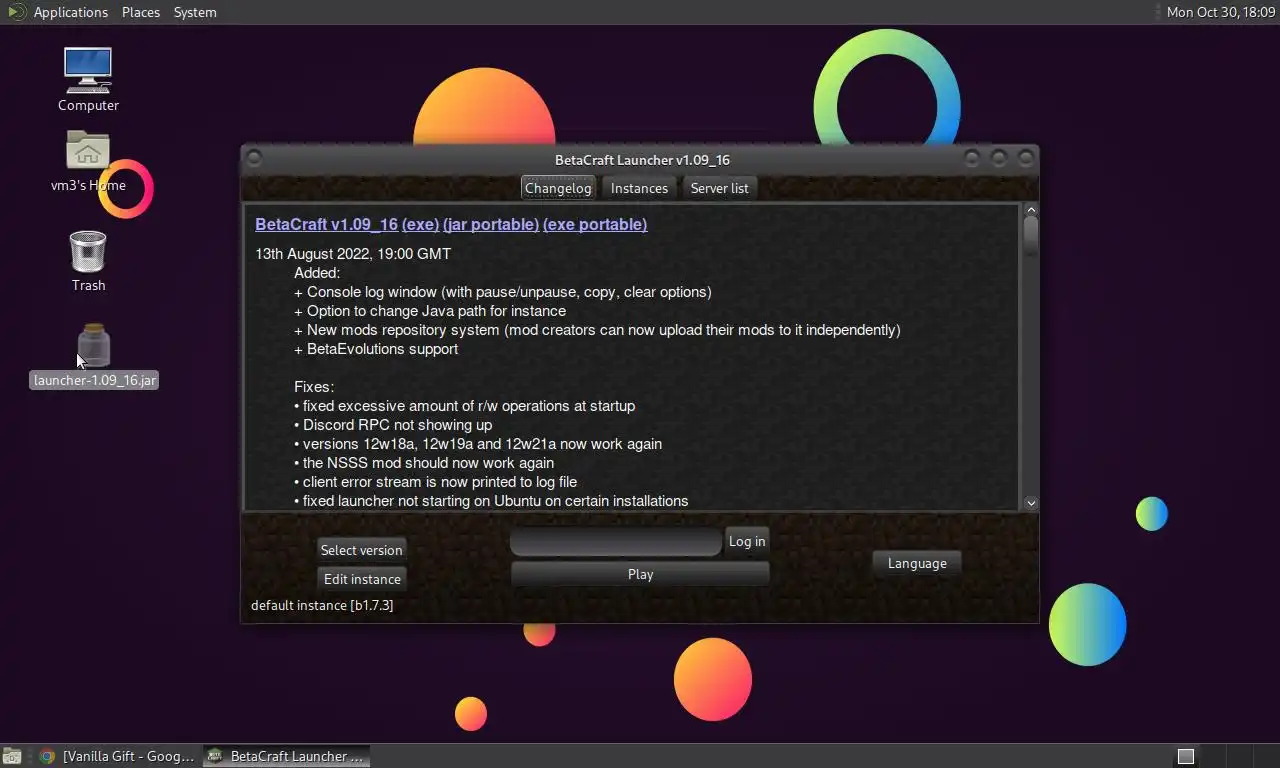Screen dimensions: 1280x768
Task: Open the (exe) download link
Action: pos(420,224)
